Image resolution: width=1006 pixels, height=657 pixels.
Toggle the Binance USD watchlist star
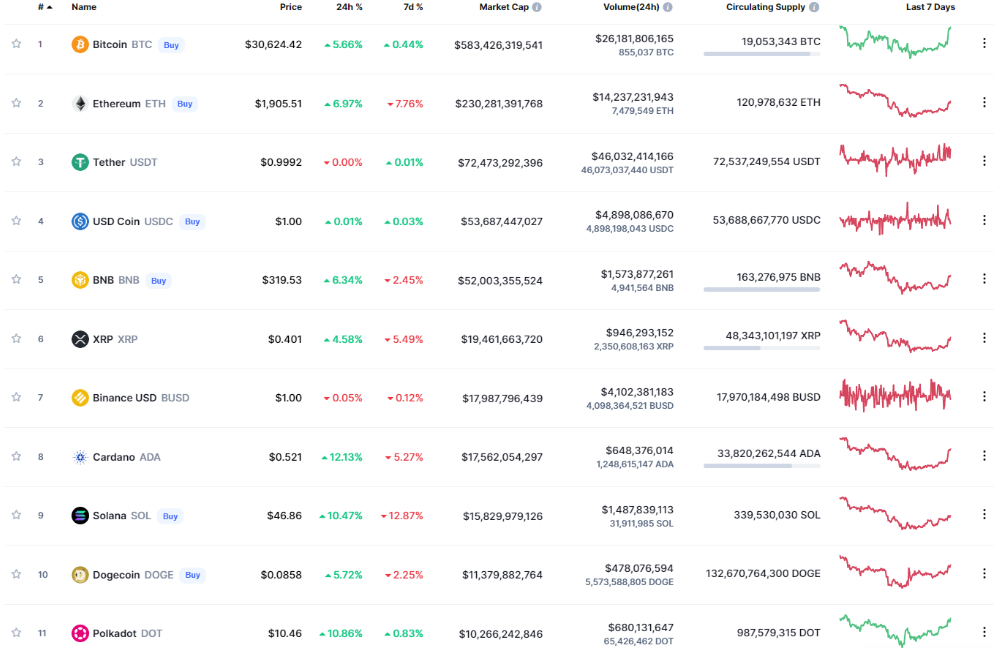(x=17, y=397)
